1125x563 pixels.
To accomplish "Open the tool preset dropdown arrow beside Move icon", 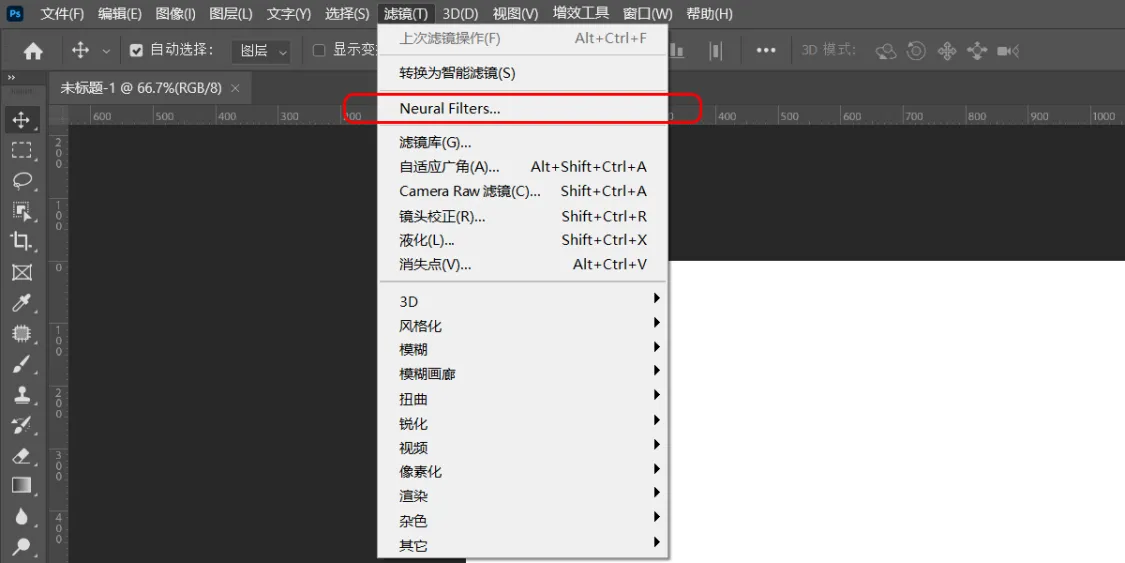I will click(106, 51).
